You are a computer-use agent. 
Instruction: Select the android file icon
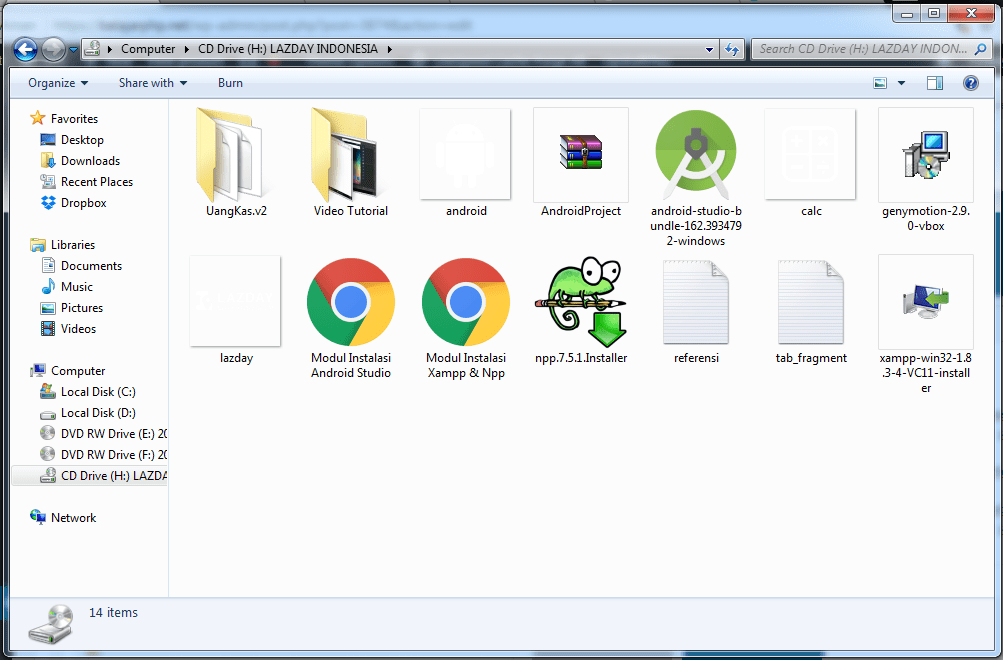[465, 154]
